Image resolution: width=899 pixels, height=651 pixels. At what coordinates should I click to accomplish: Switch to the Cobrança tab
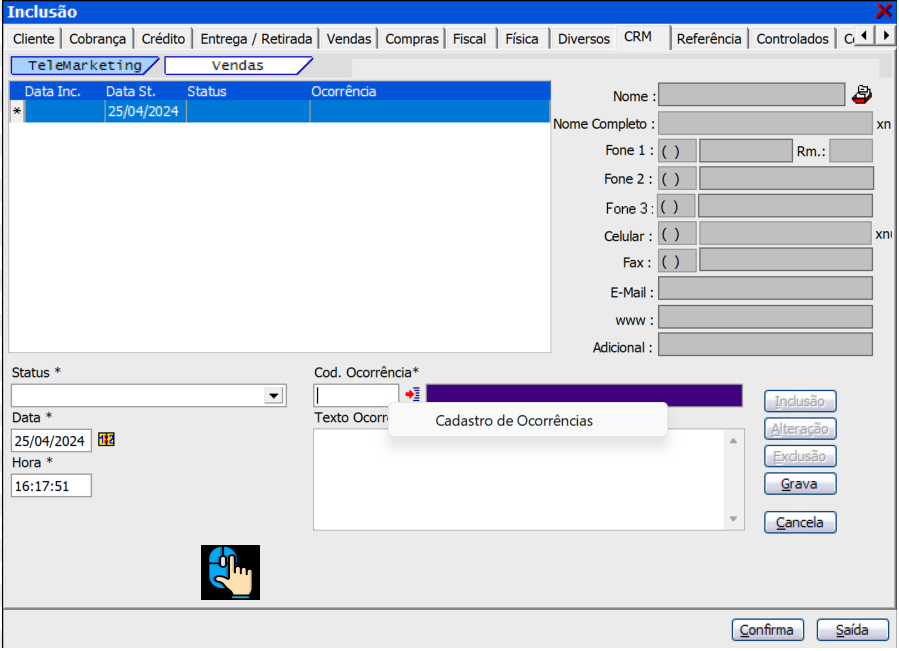[x=97, y=39]
